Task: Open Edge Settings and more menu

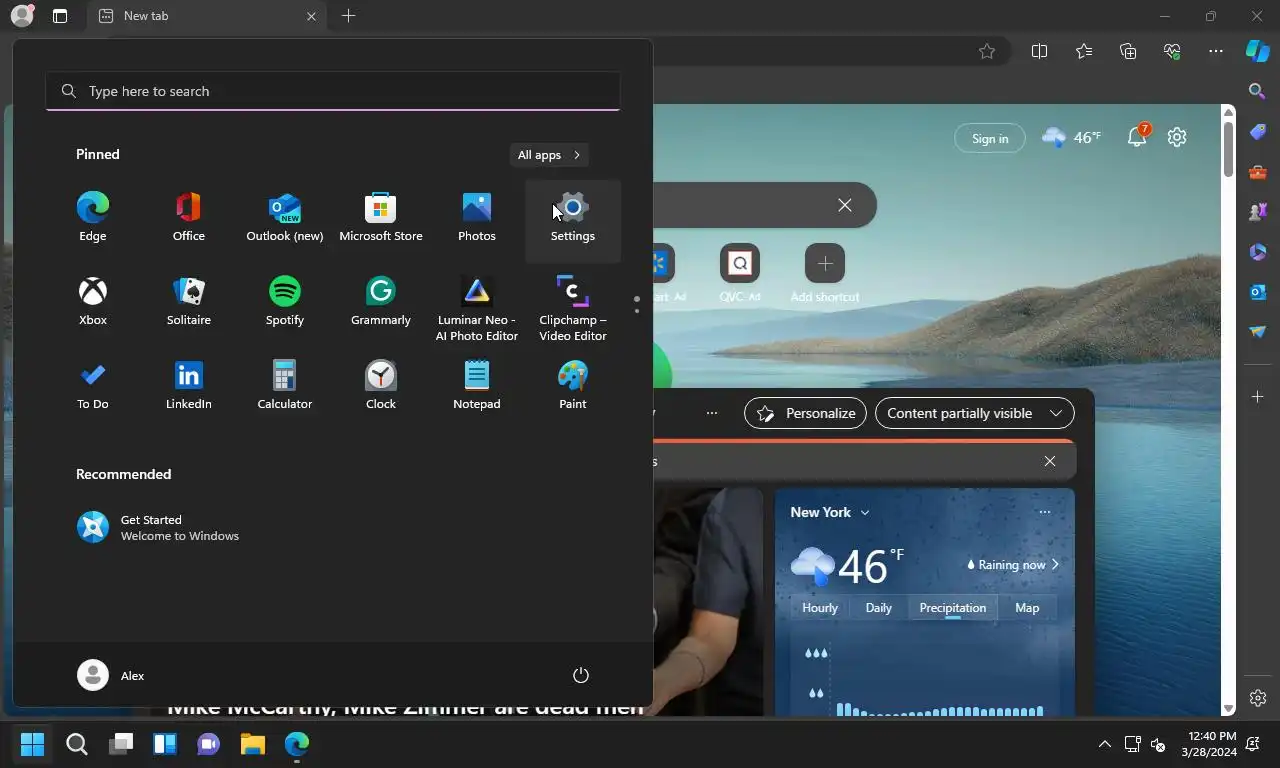Action: tap(1216, 52)
